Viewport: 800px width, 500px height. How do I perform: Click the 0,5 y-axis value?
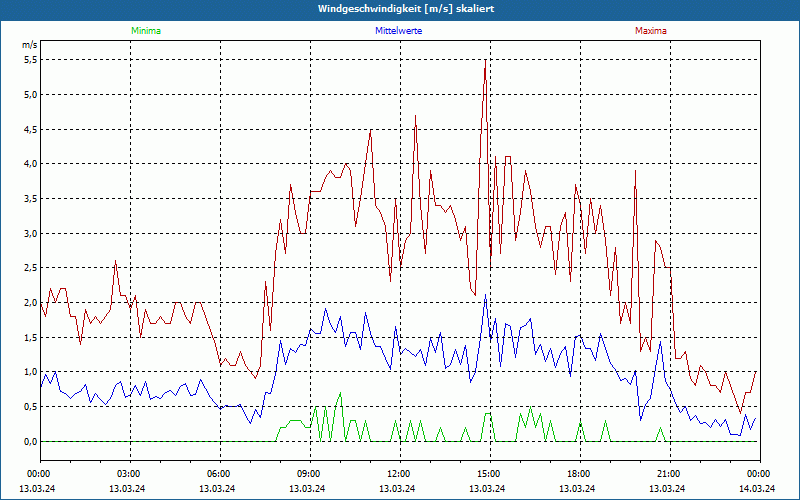(x=31, y=407)
